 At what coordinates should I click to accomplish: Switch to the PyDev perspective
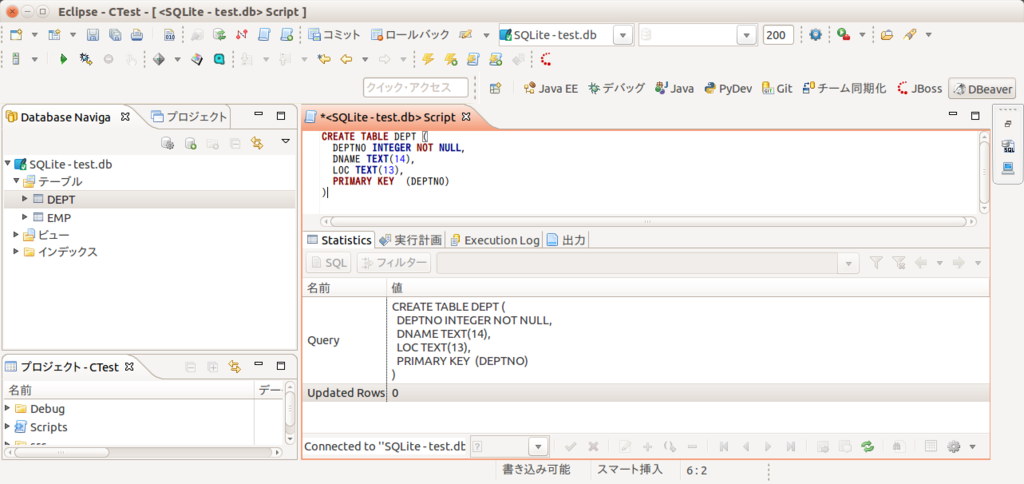728,88
